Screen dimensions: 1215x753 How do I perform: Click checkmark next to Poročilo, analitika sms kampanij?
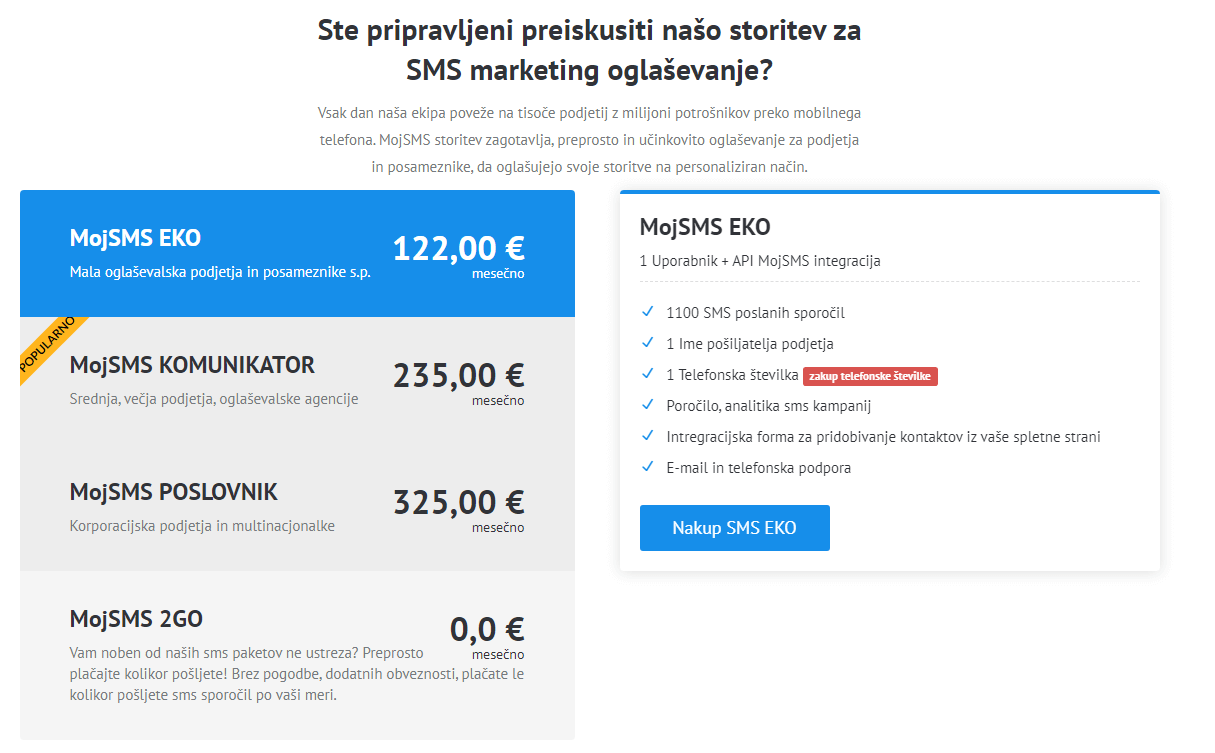pyautogui.click(x=648, y=405)
